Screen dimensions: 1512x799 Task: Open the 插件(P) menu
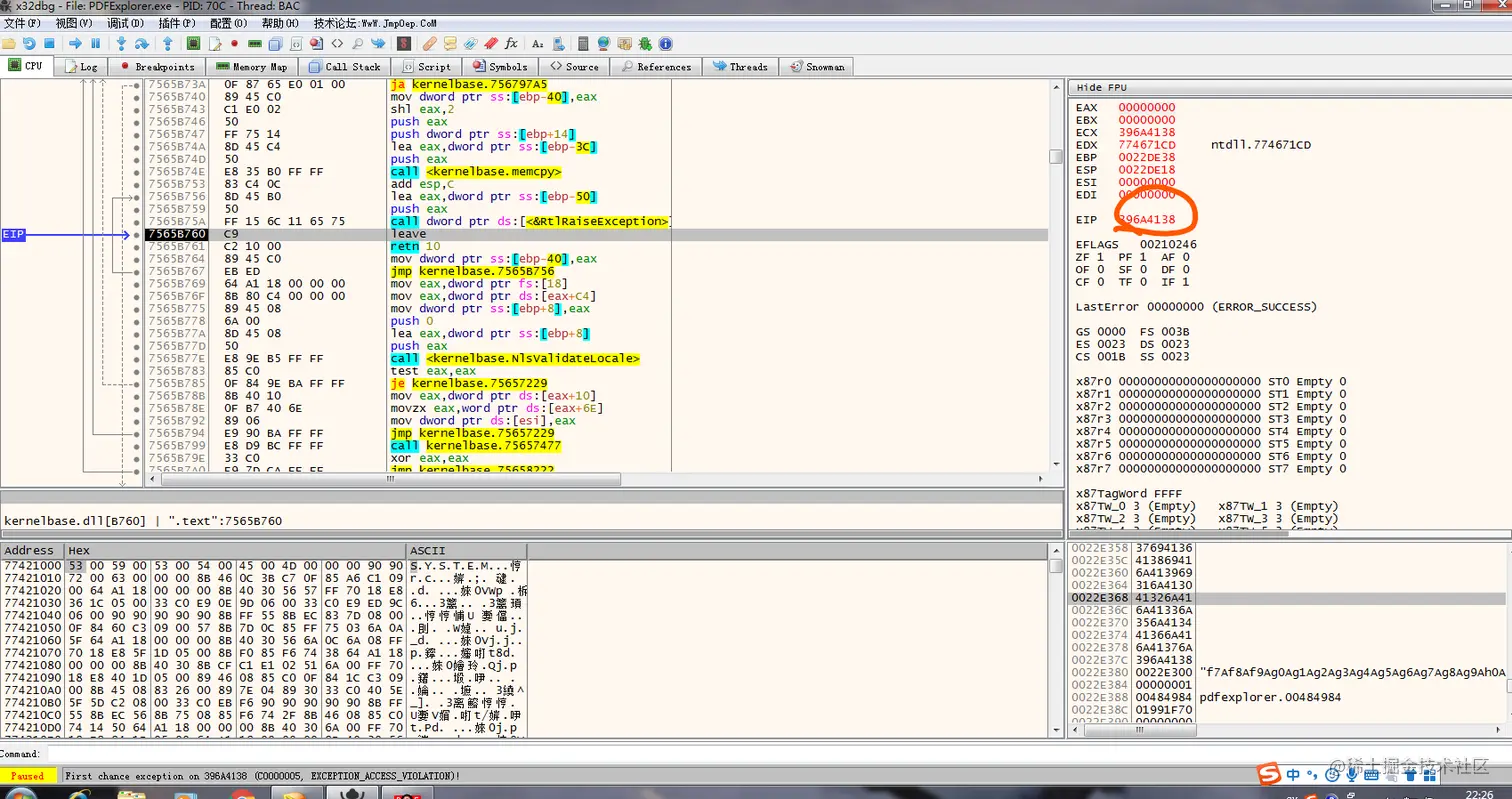pos(177,22)
